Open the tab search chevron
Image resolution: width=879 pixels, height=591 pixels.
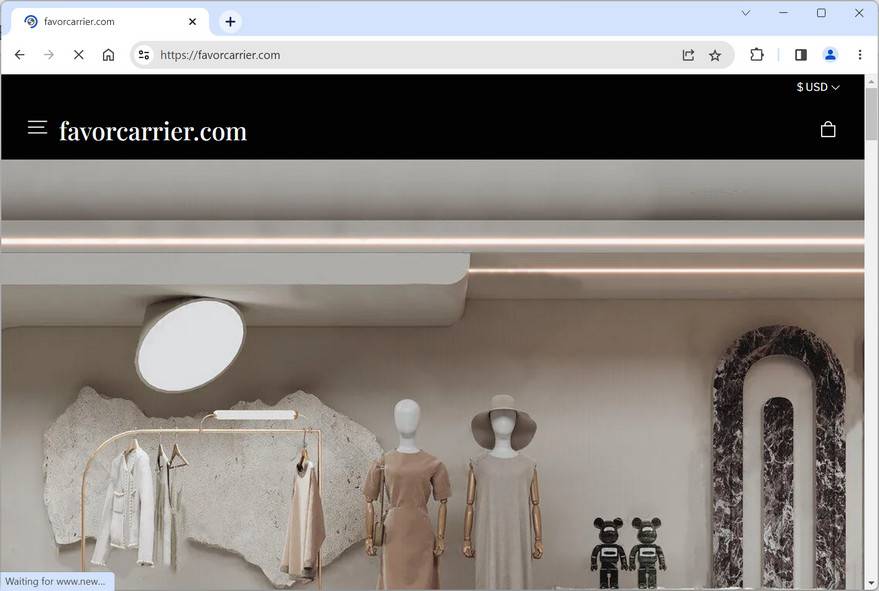(746, 12)
